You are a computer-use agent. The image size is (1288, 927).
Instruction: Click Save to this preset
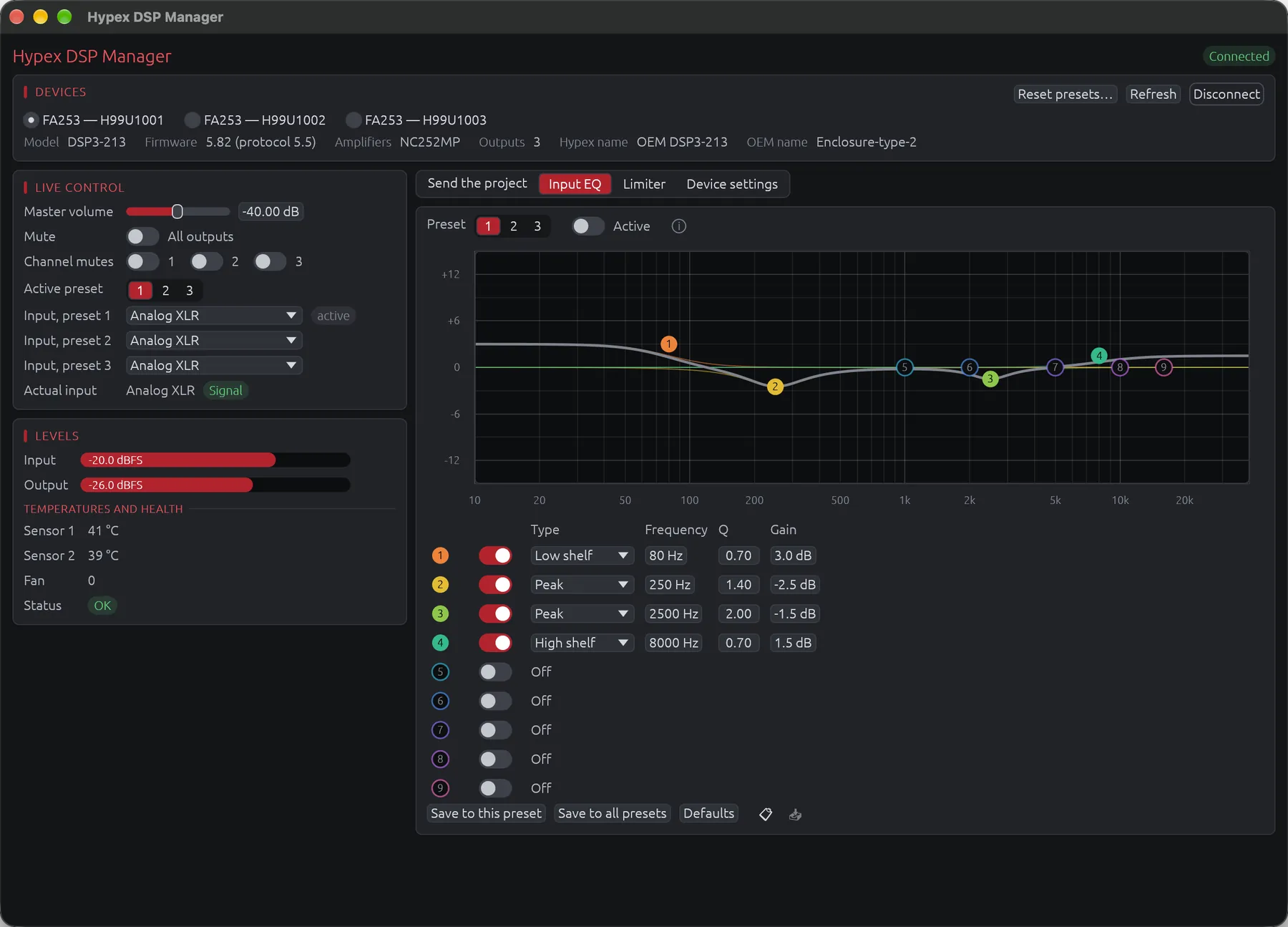pos(486,814)
